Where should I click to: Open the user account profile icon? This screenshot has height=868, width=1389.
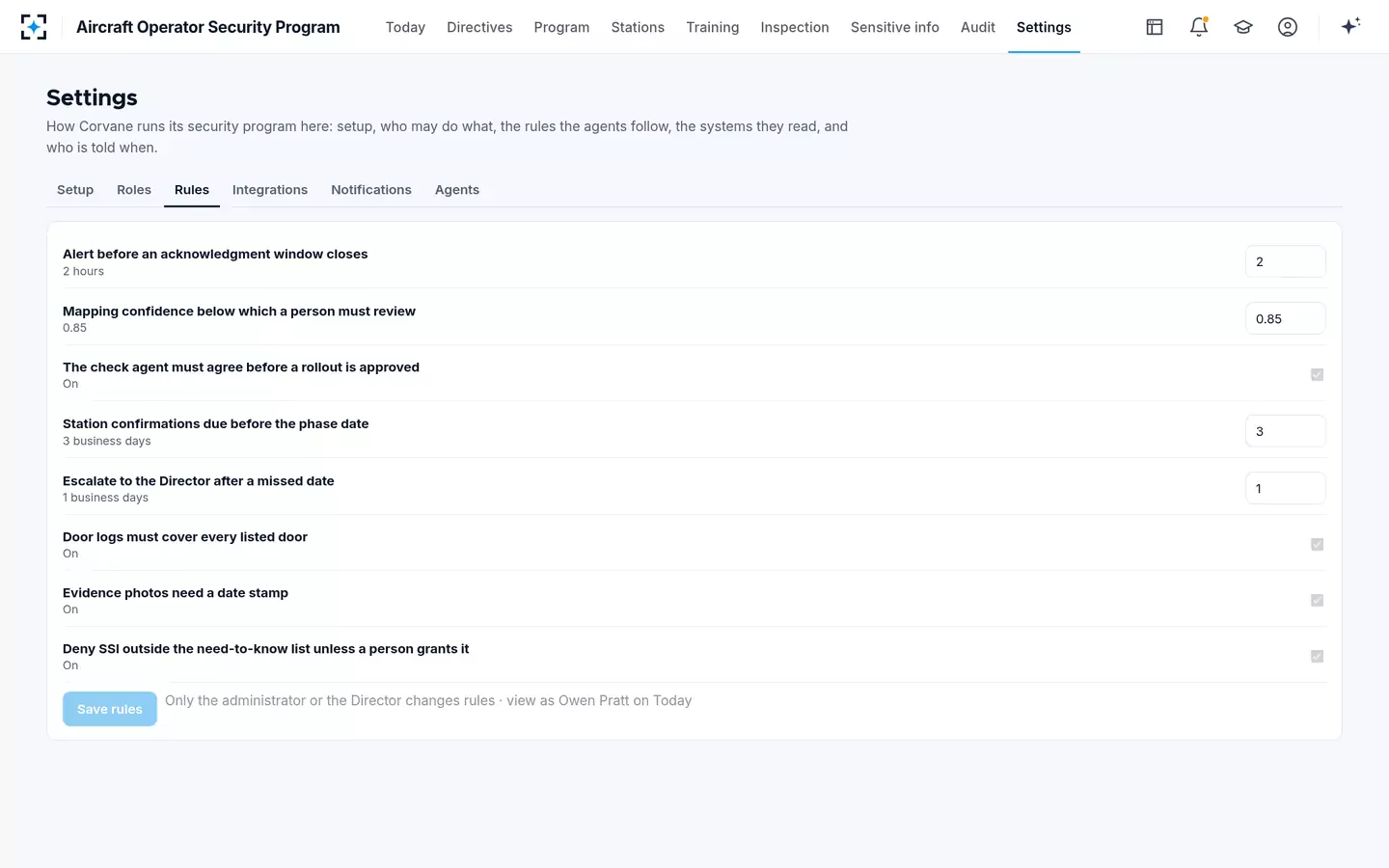1288,27
